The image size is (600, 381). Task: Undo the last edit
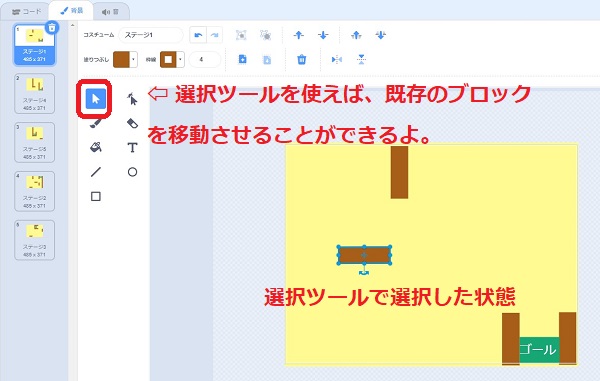pyautogui.click(x=198, y=35)
